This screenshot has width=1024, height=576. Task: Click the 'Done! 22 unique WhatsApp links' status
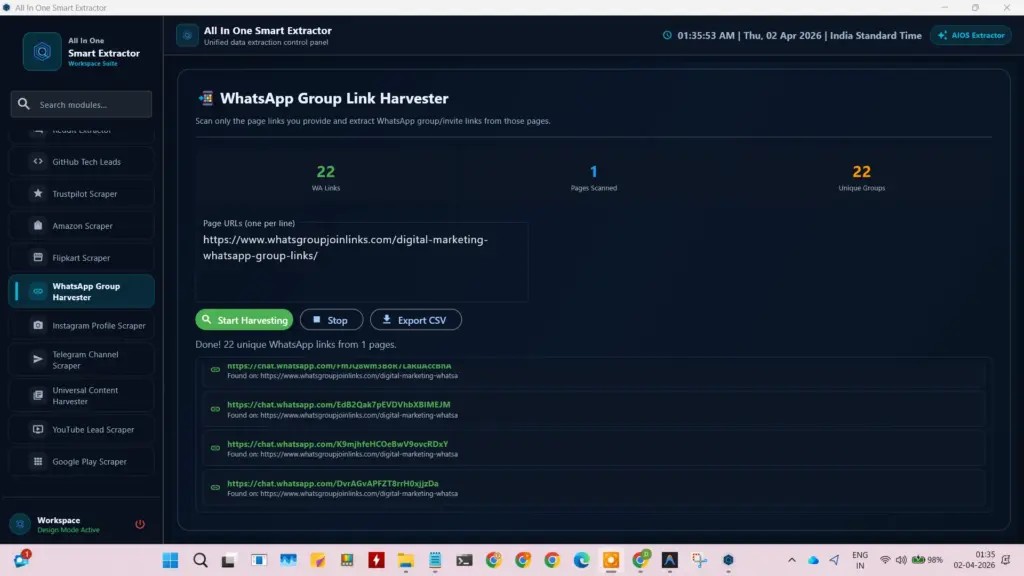coord(295,344)
